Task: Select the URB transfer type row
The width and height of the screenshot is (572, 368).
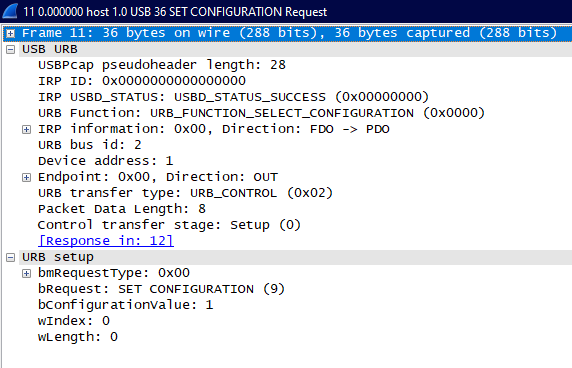Action: click(x=185, y=193)
